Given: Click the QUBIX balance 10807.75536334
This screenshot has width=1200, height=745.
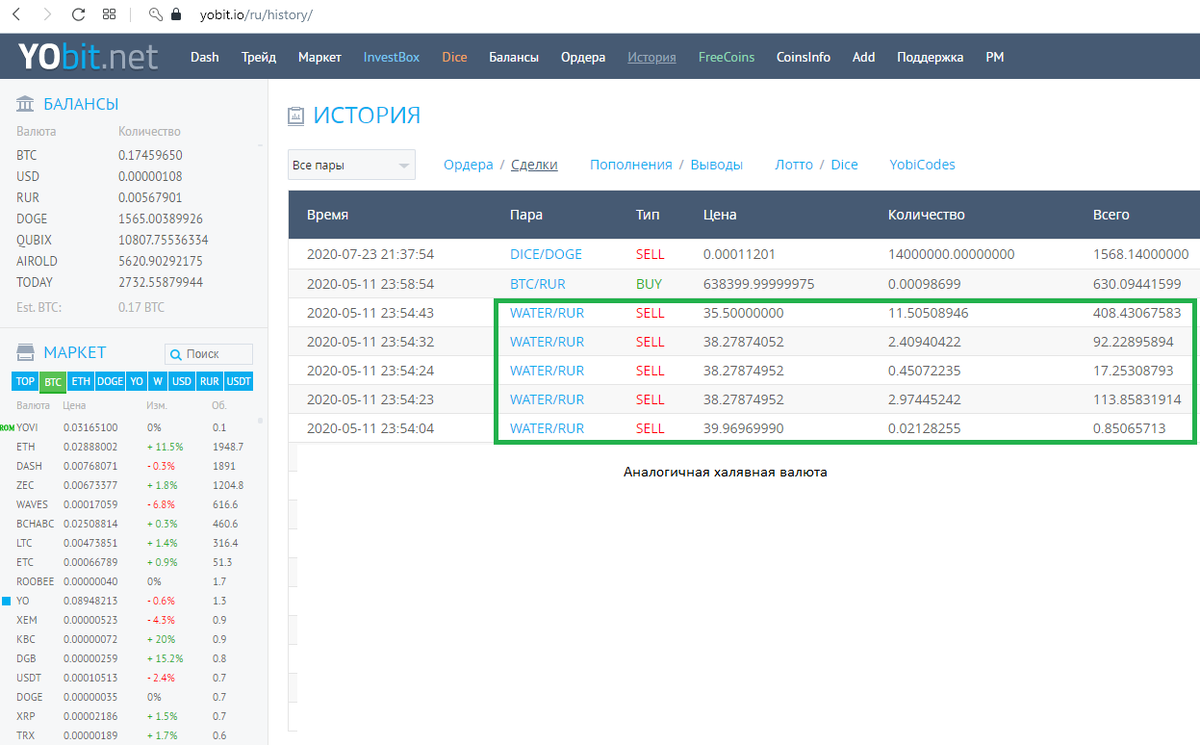Looking at the screenshot, I should point(163,240).
